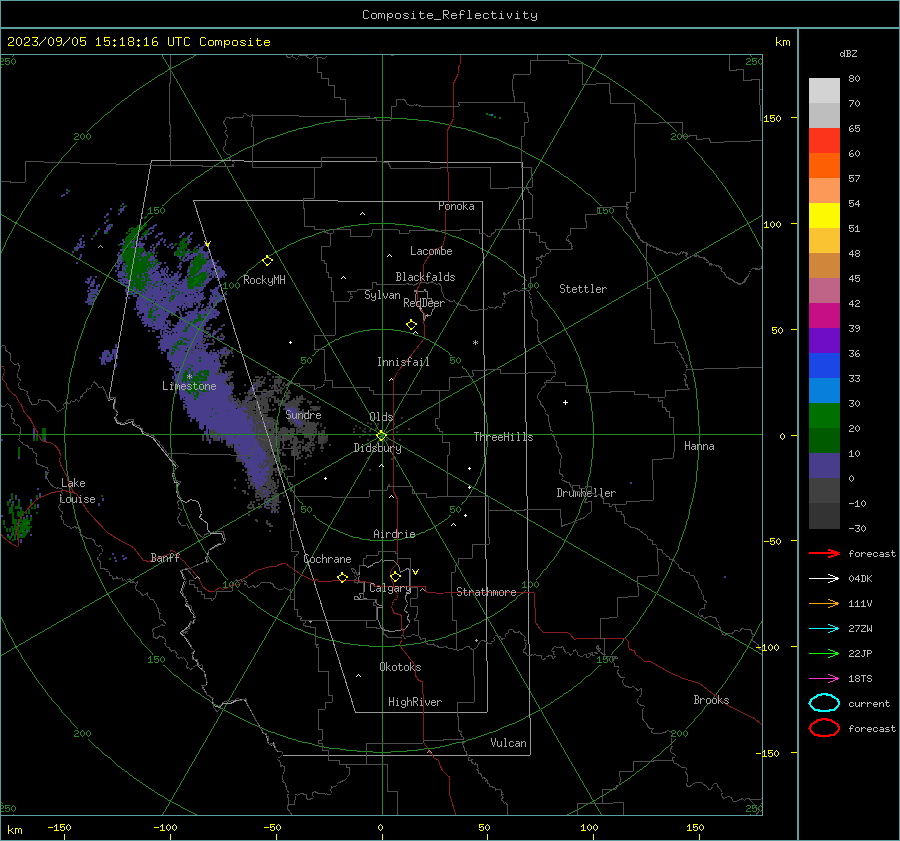Screen dimensions: 900x841
Task: Click the white cross marker west of Hanna
Action: tap(565, 402)
